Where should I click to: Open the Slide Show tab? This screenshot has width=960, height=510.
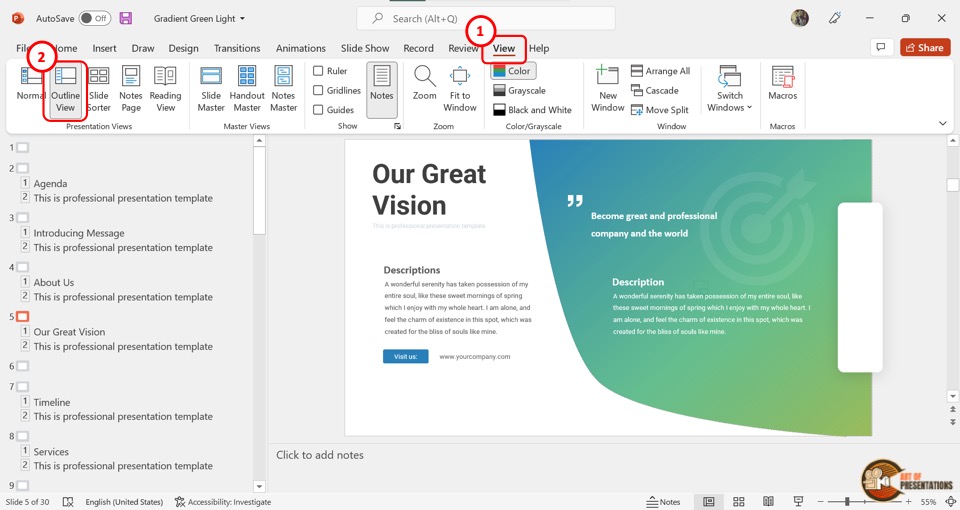click(365, 48)
